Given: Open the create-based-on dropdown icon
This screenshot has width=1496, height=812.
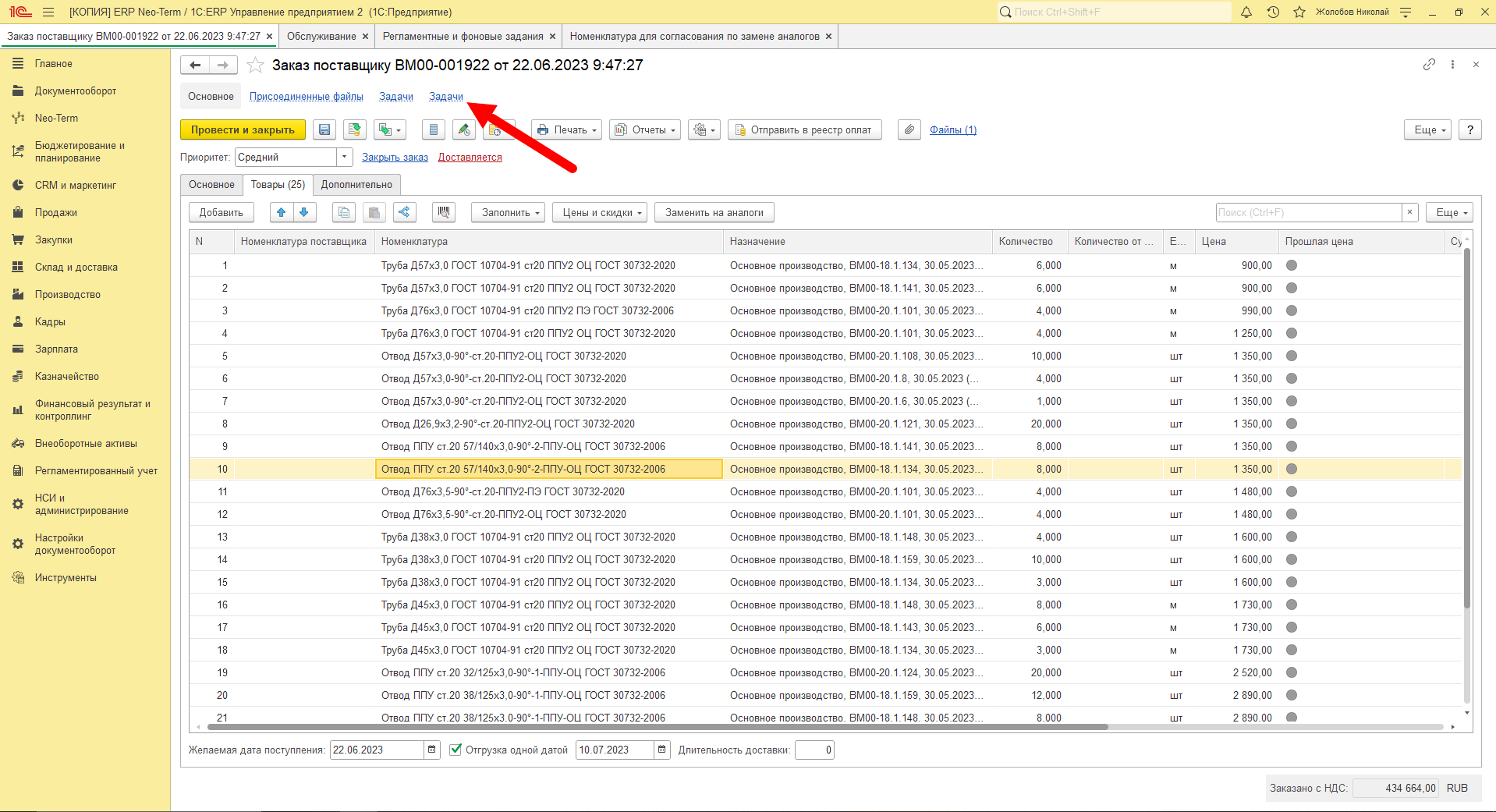Looking at the screenshot, I should pos(390,130).
